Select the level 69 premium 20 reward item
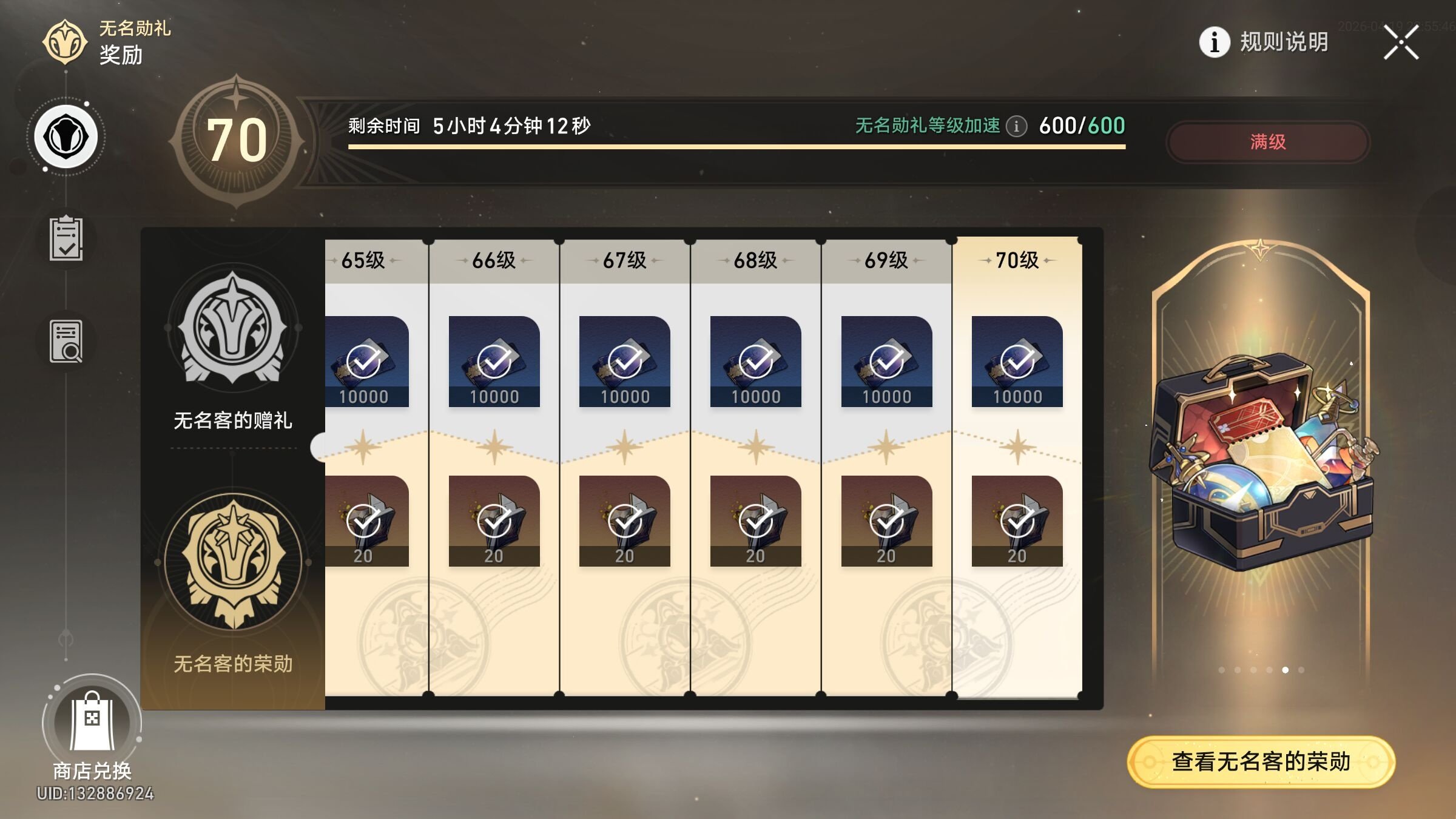 [886, 521]
